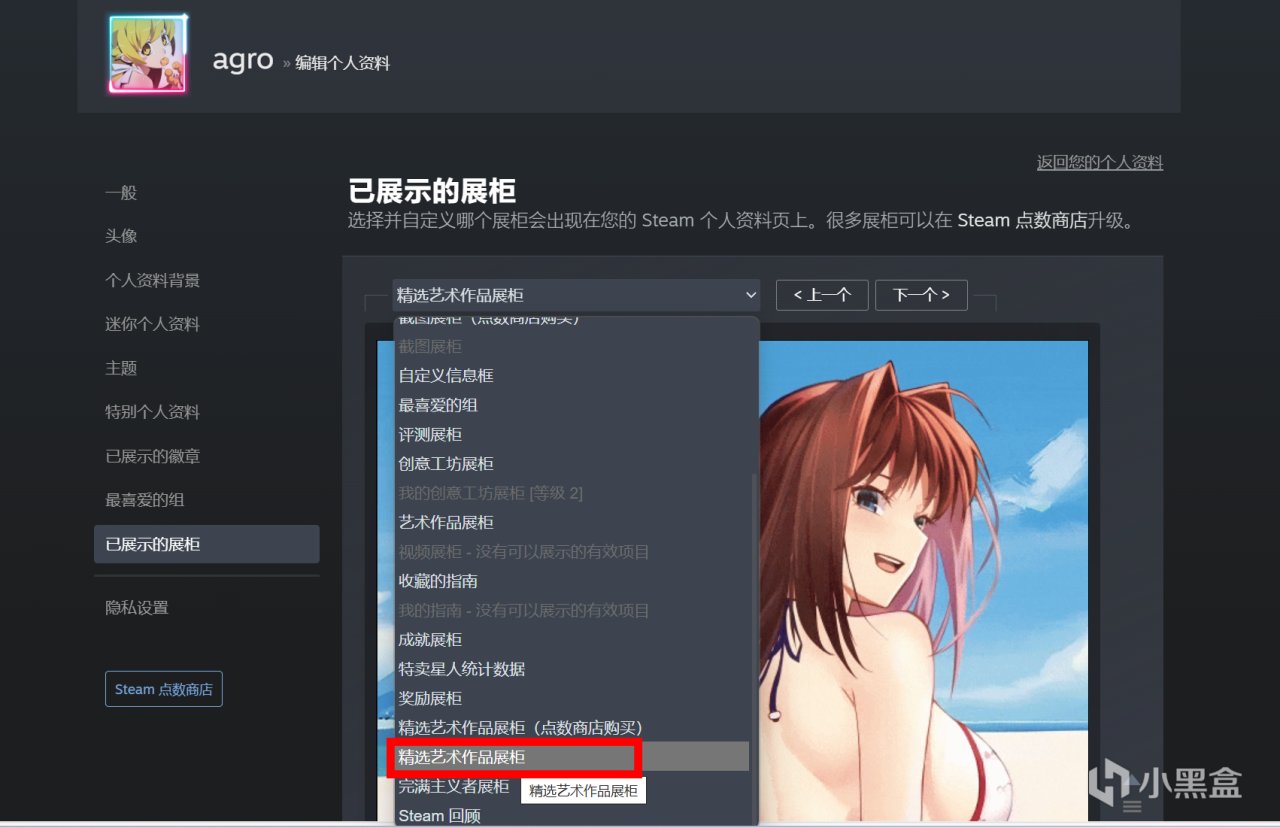Select 已展示的展柜 in sidebar
The height and width of the screenshot is (828, 1280).
click(x=207, y=544)
